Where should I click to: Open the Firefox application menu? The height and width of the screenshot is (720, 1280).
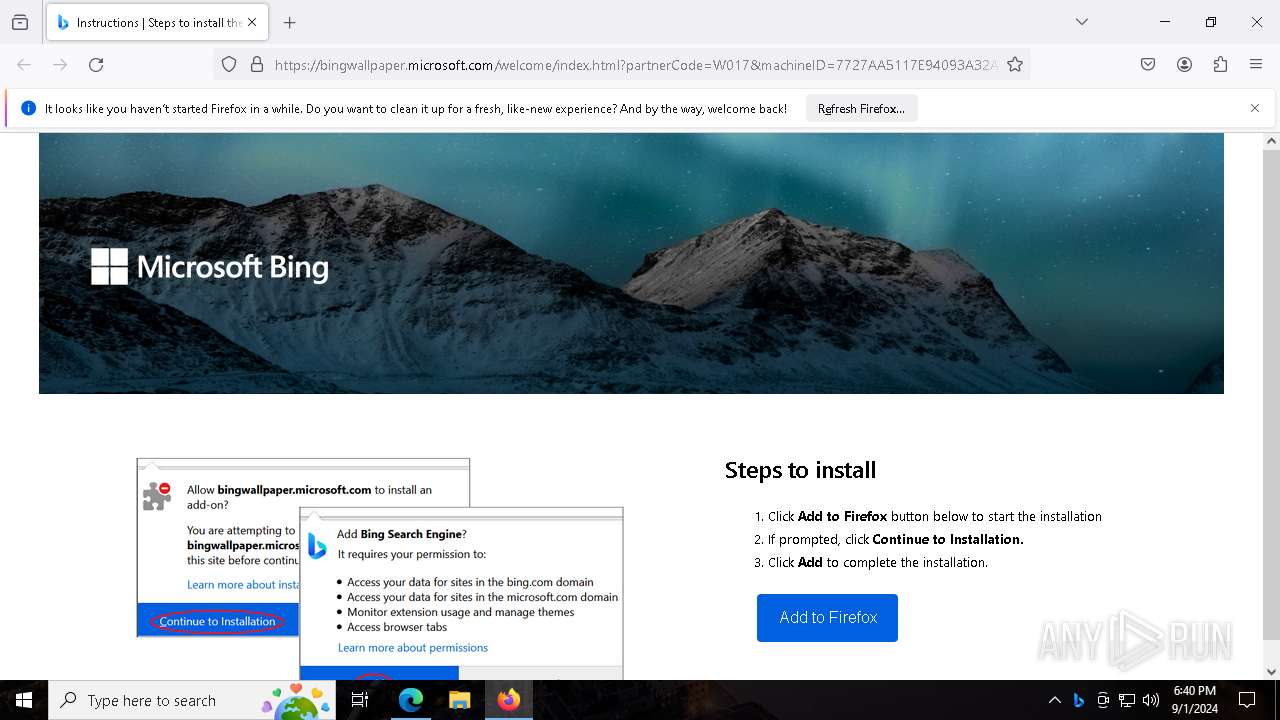point(1256,65)
